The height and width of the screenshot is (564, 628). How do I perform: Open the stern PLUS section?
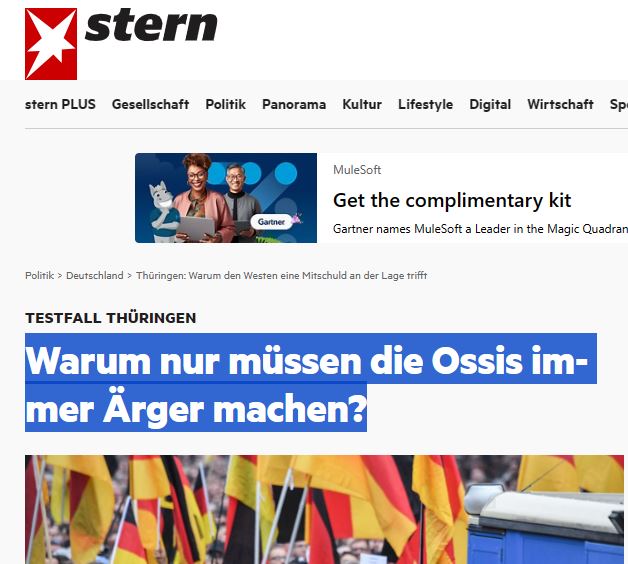(x=60, y=105)
